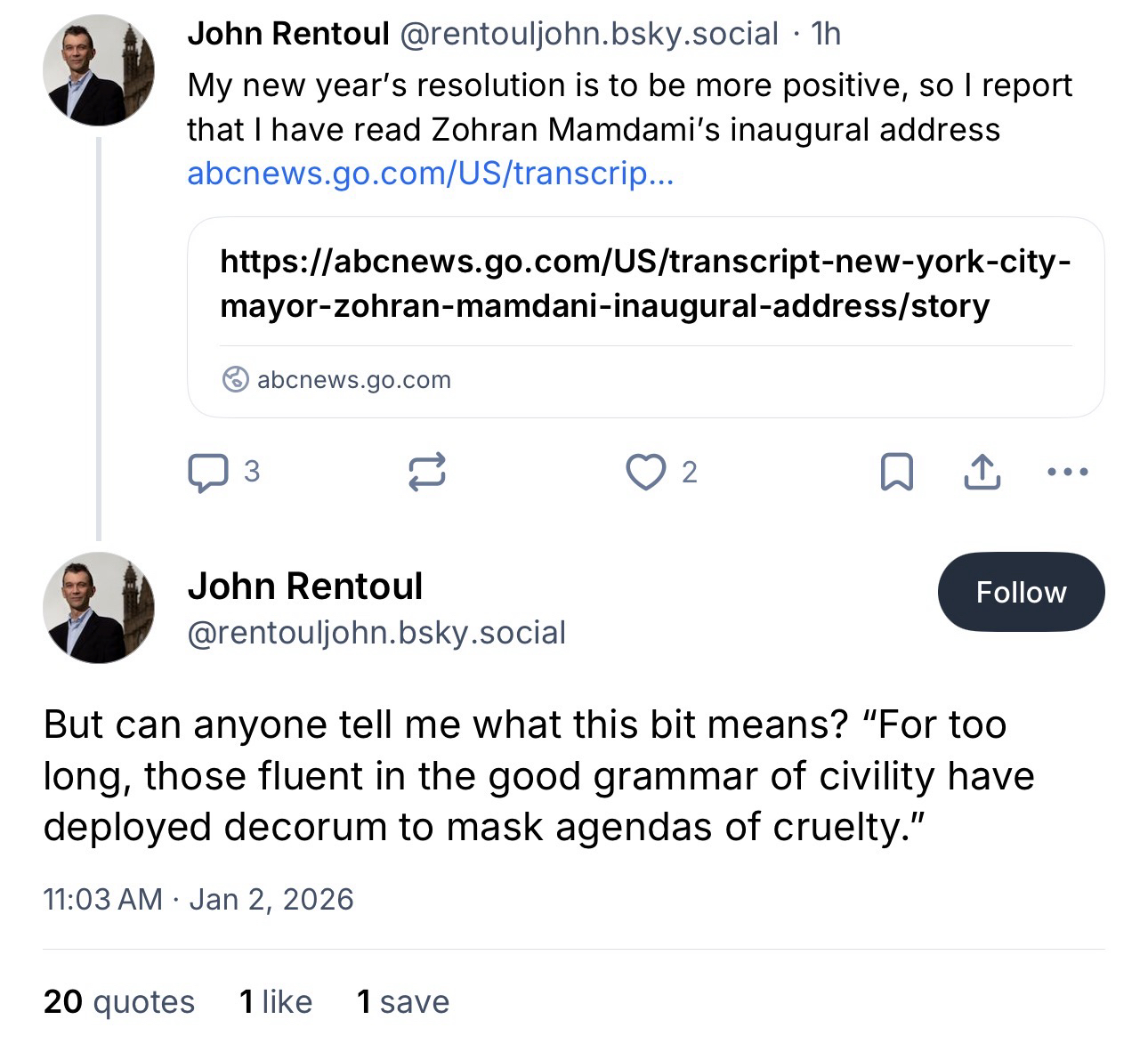Viewport: 1148px width, 1044px height.
Task: Click the repost arrows icon
Action: [x=426, y=472]
